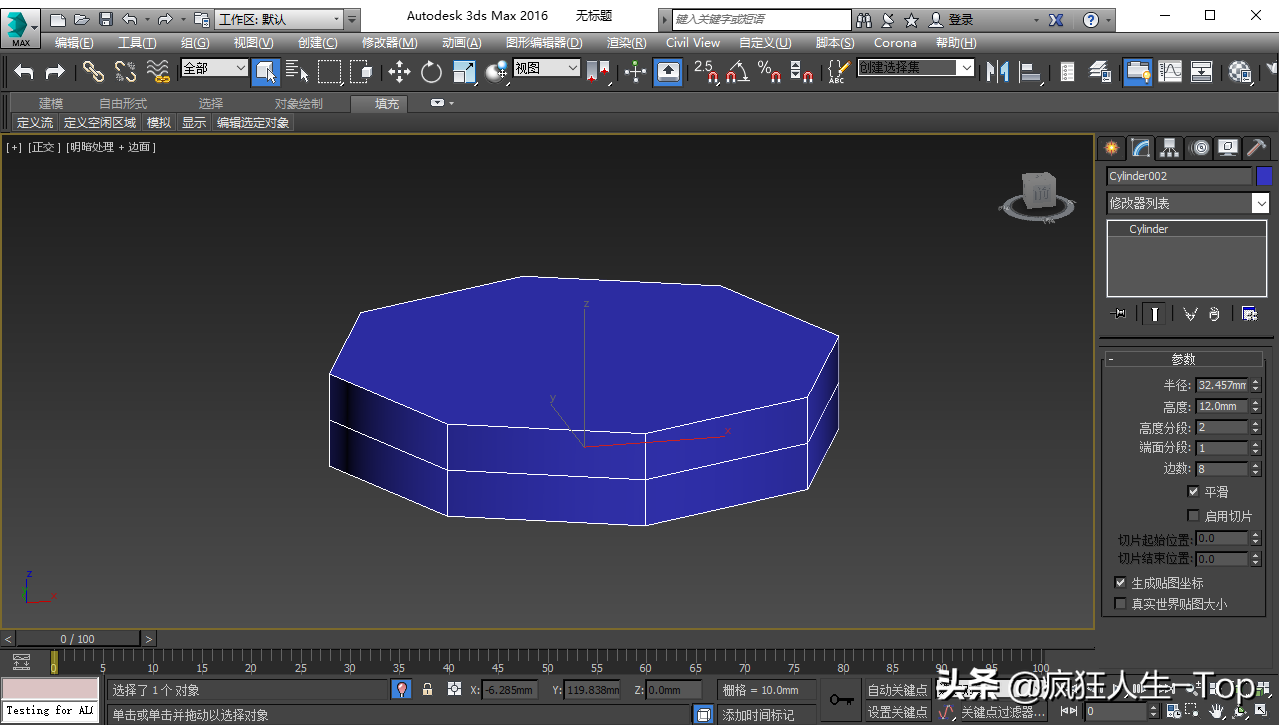
Task: Click Use Pivot Point Center icon
Action: click(599, 71)
